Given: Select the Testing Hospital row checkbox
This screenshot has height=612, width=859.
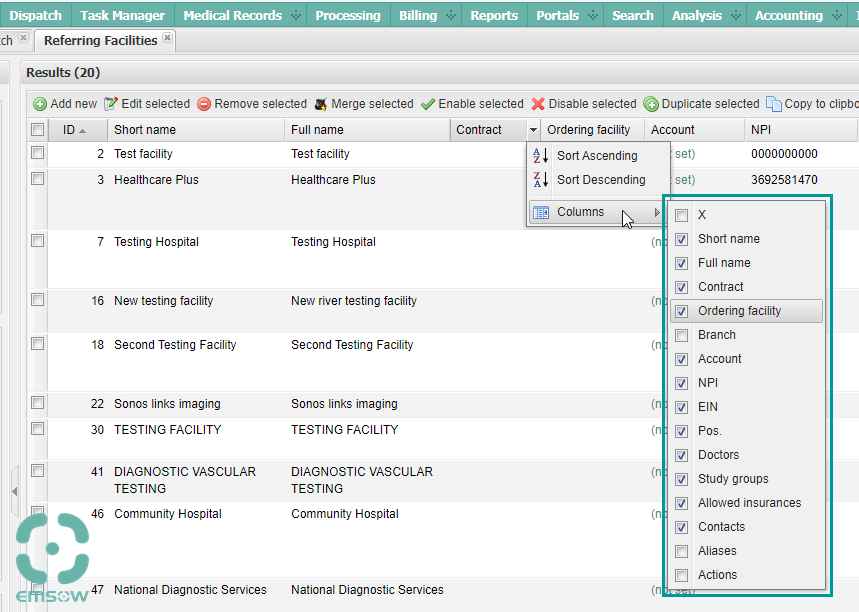Looking at the screenshot, I should click(x=37, y=241).
